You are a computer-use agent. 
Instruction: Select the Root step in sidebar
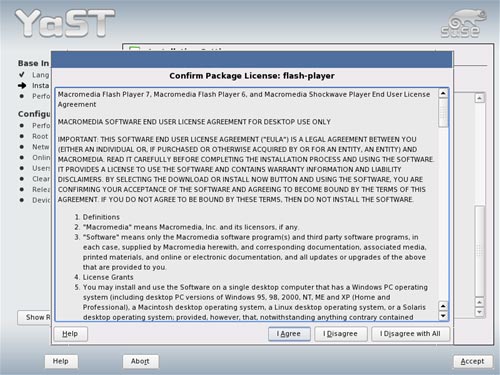[x=40, y=136]
